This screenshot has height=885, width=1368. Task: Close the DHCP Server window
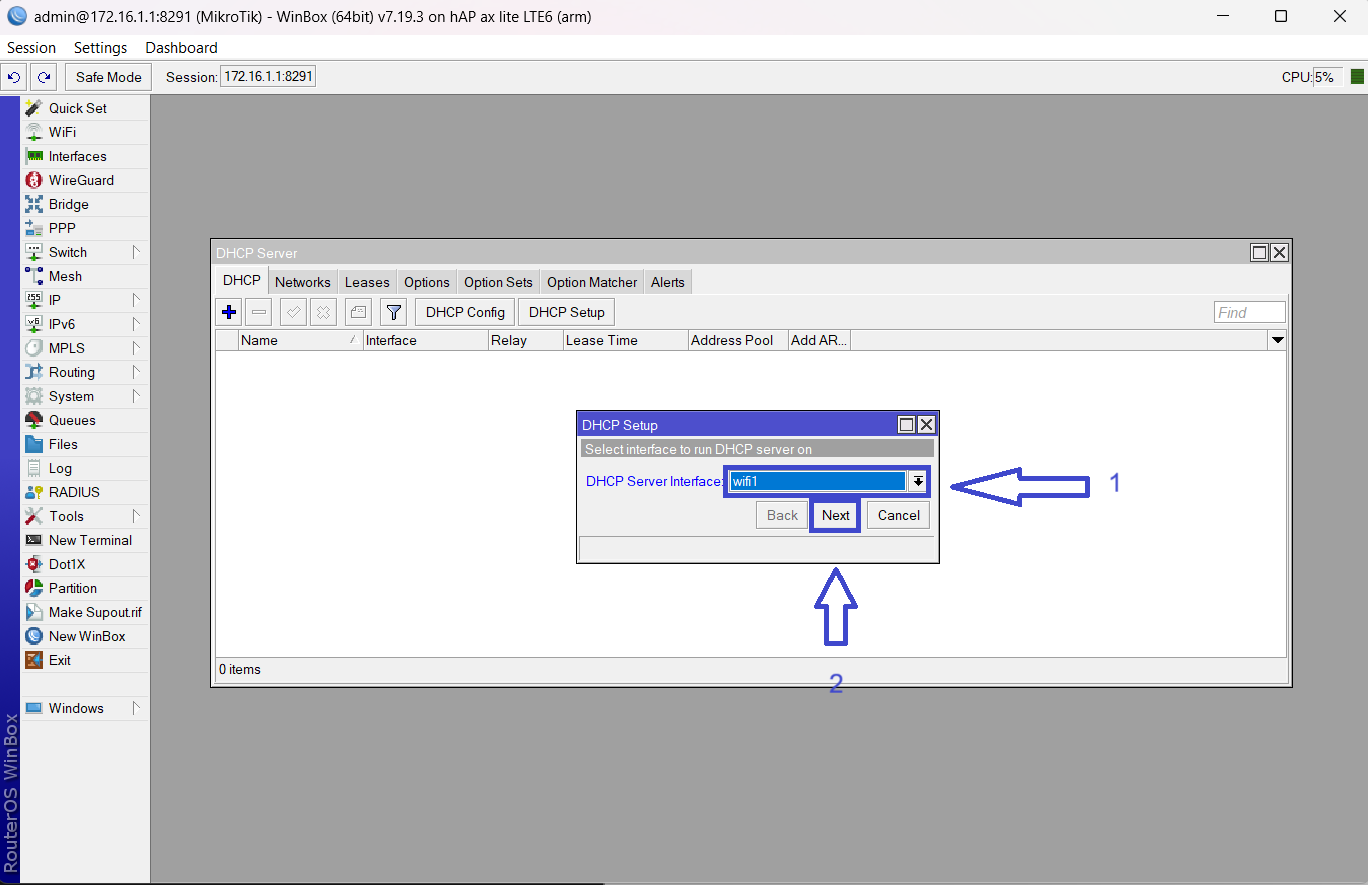pyautogui.click(x=1279, y=253)
